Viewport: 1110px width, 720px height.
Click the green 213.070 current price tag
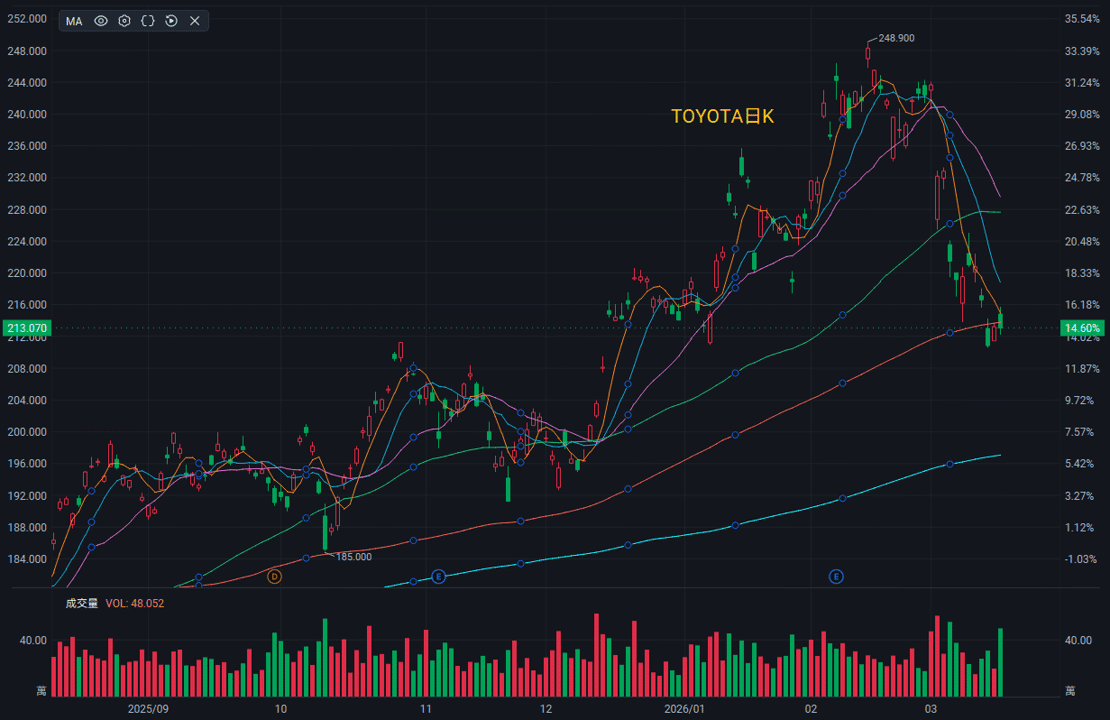27,328
